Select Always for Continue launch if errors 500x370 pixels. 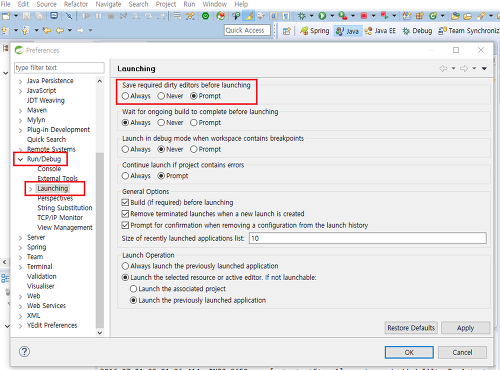point(136,176)
